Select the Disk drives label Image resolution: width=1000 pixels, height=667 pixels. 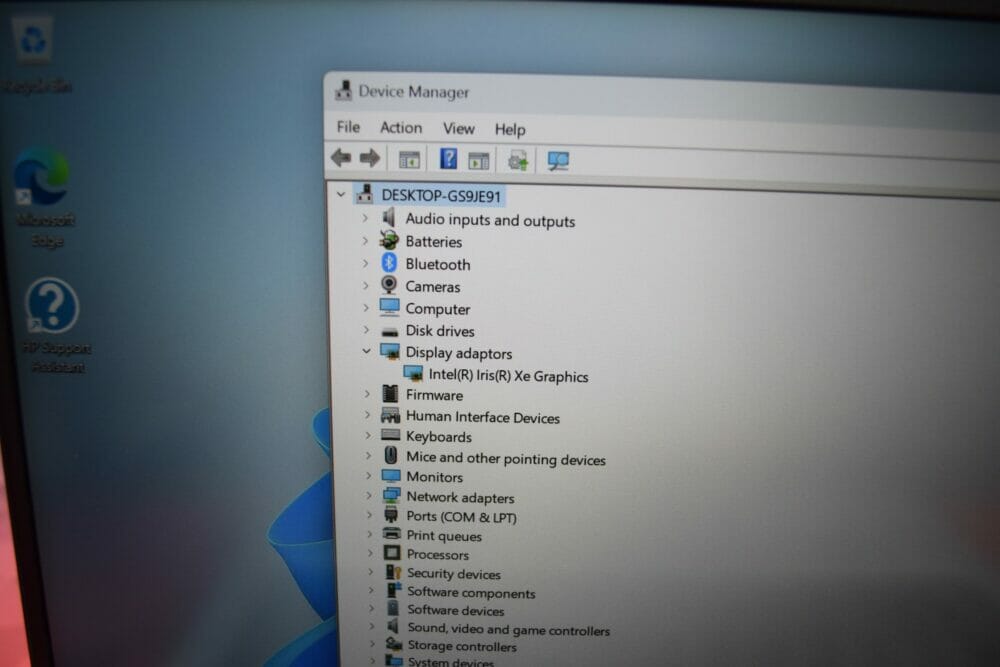pos(440,330)
